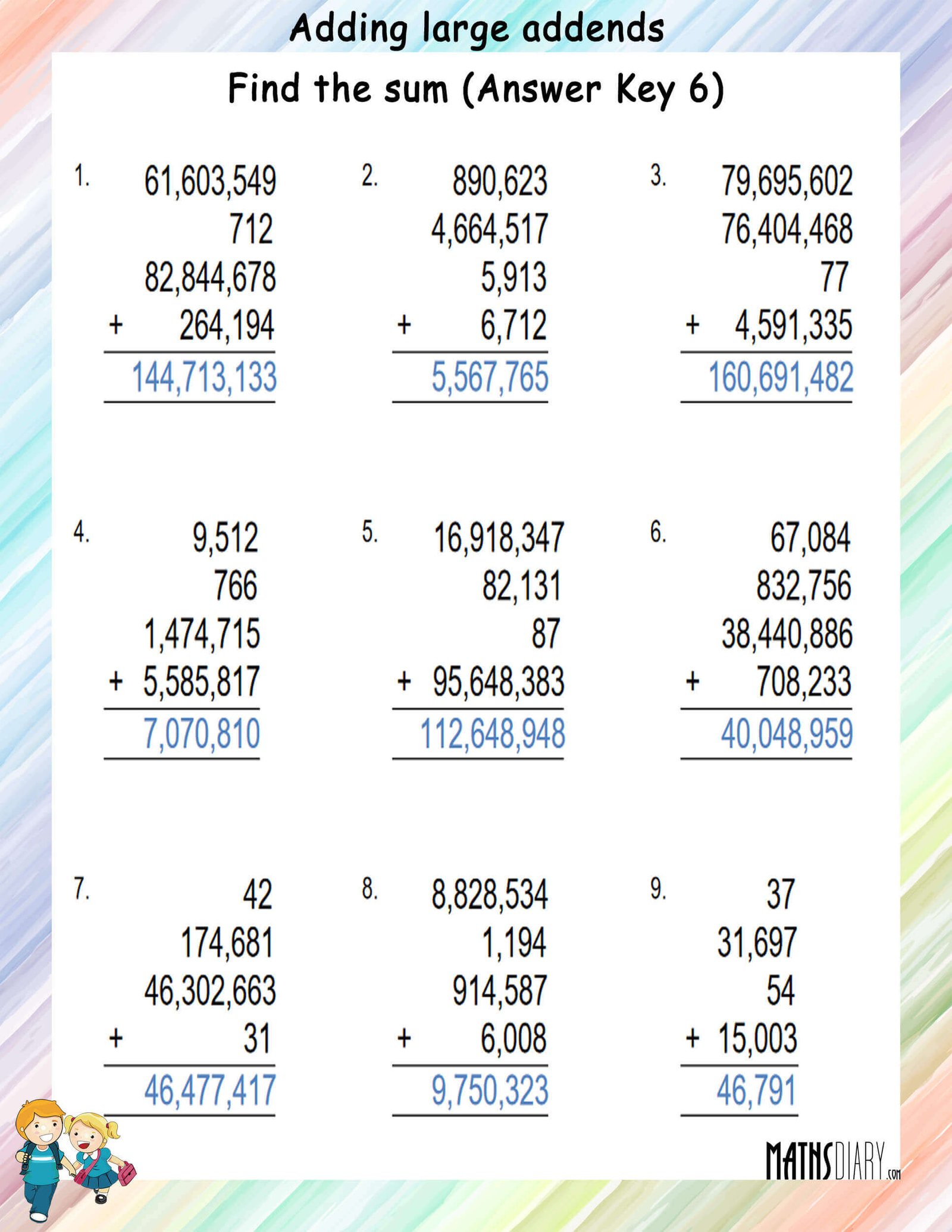The height and width of the screenshot is (1232, 952).
Task: Click the plus sign in problem 5
Action: coord(404,681)
